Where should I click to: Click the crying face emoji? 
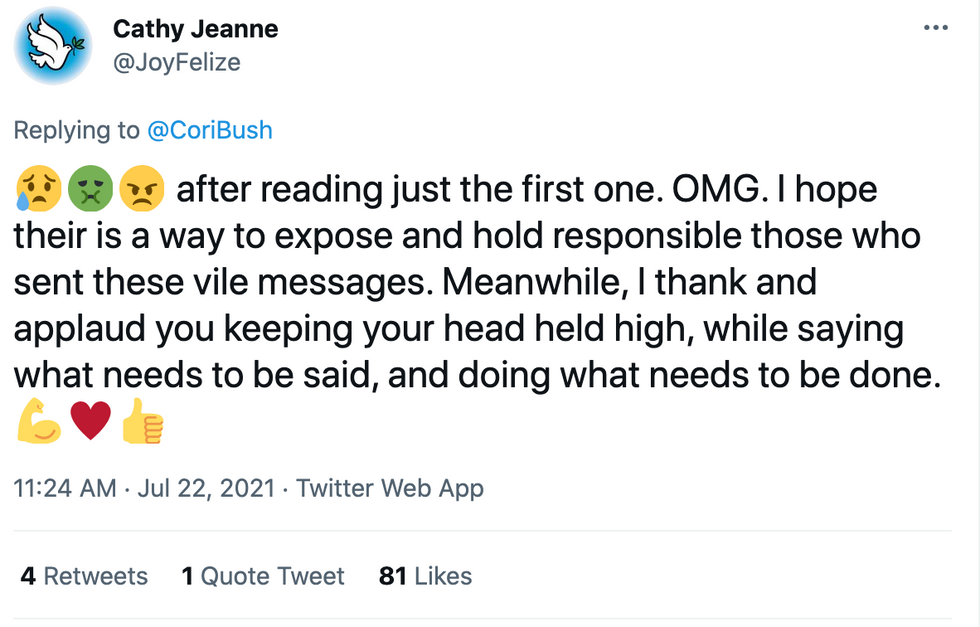pyautogui.click(x=37, y=190)
